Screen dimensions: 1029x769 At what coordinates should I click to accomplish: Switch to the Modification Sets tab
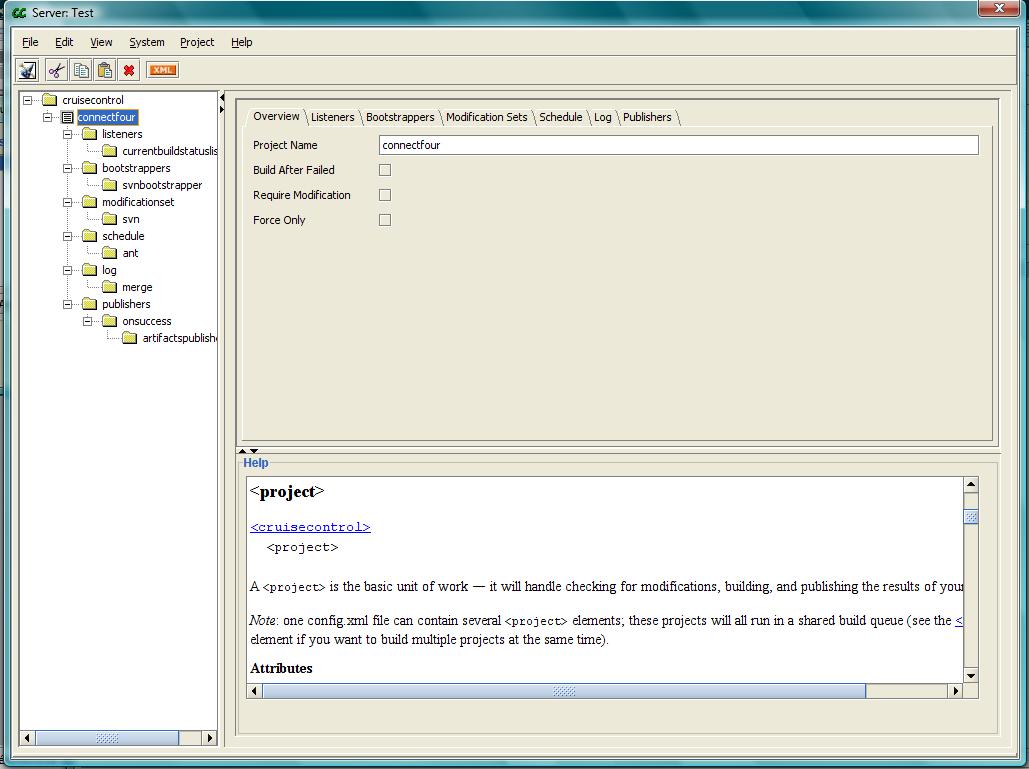click(486, 117)
